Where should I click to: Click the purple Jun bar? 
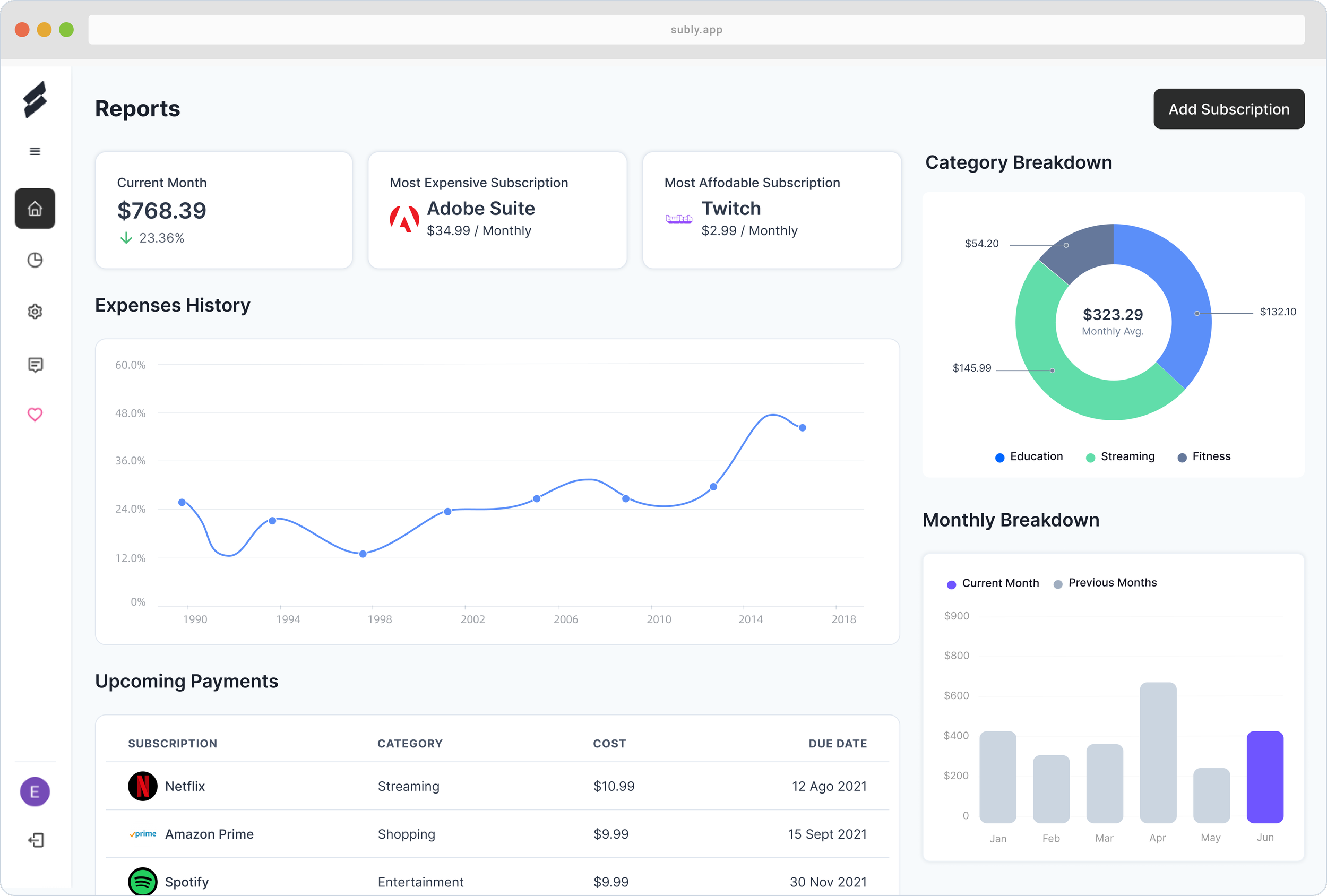click(x=1265, y=777)
